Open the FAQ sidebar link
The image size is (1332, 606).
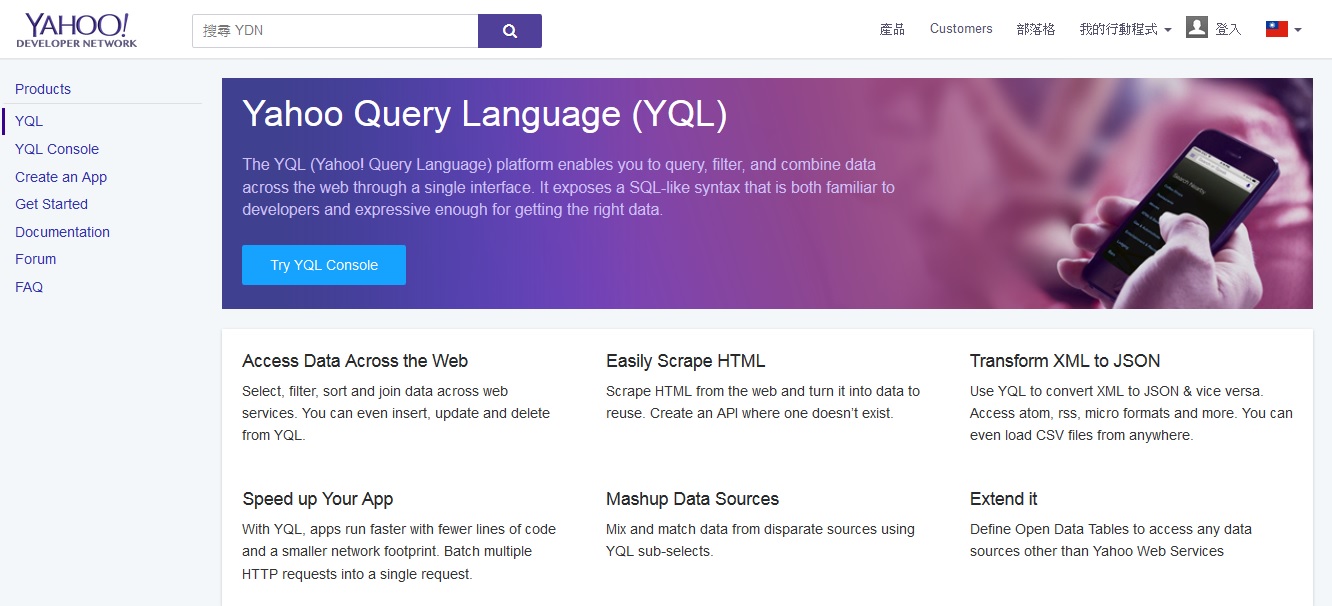click(29, 287)
